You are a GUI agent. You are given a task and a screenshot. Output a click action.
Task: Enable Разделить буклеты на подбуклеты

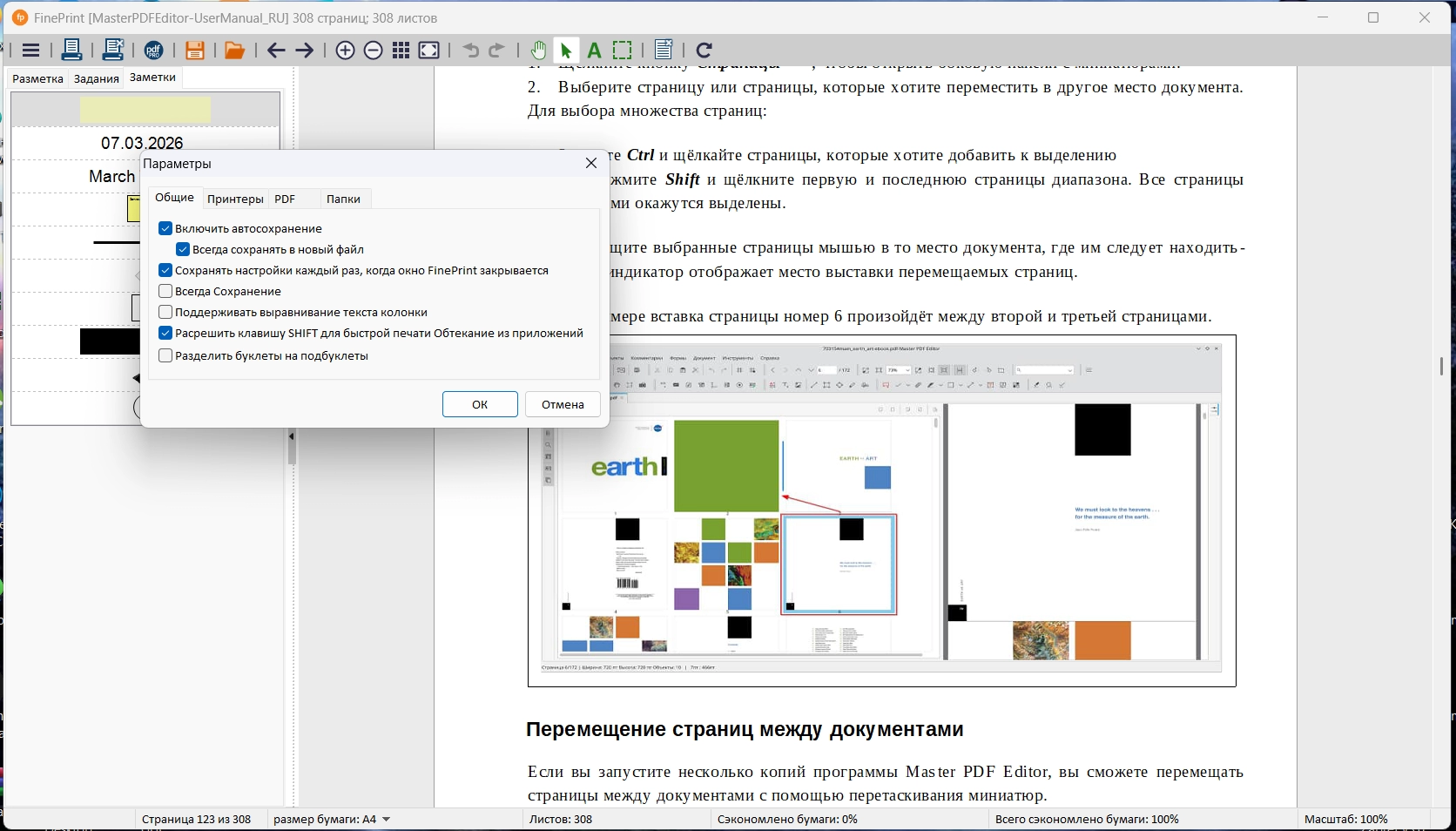[x=165, y=355]
